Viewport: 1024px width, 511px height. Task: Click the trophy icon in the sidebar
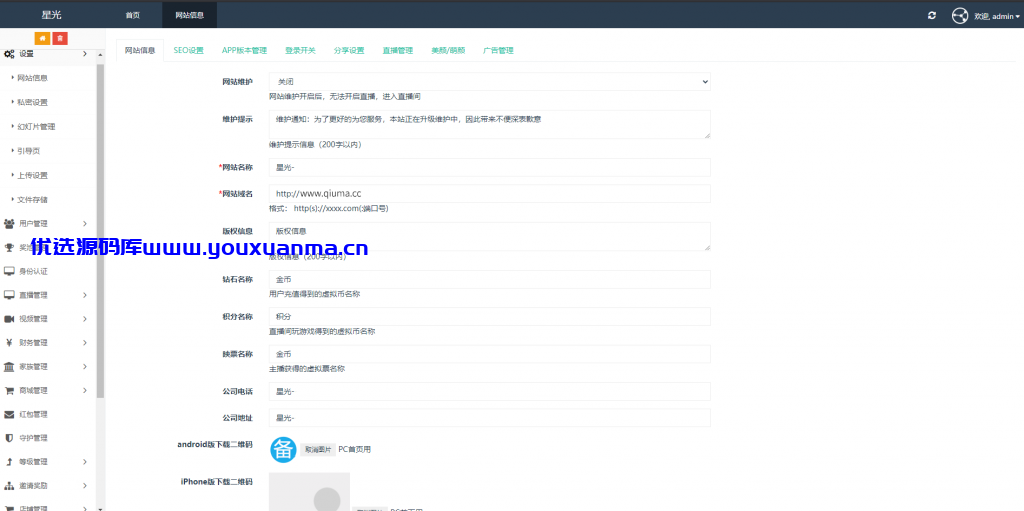pos(9,248)
